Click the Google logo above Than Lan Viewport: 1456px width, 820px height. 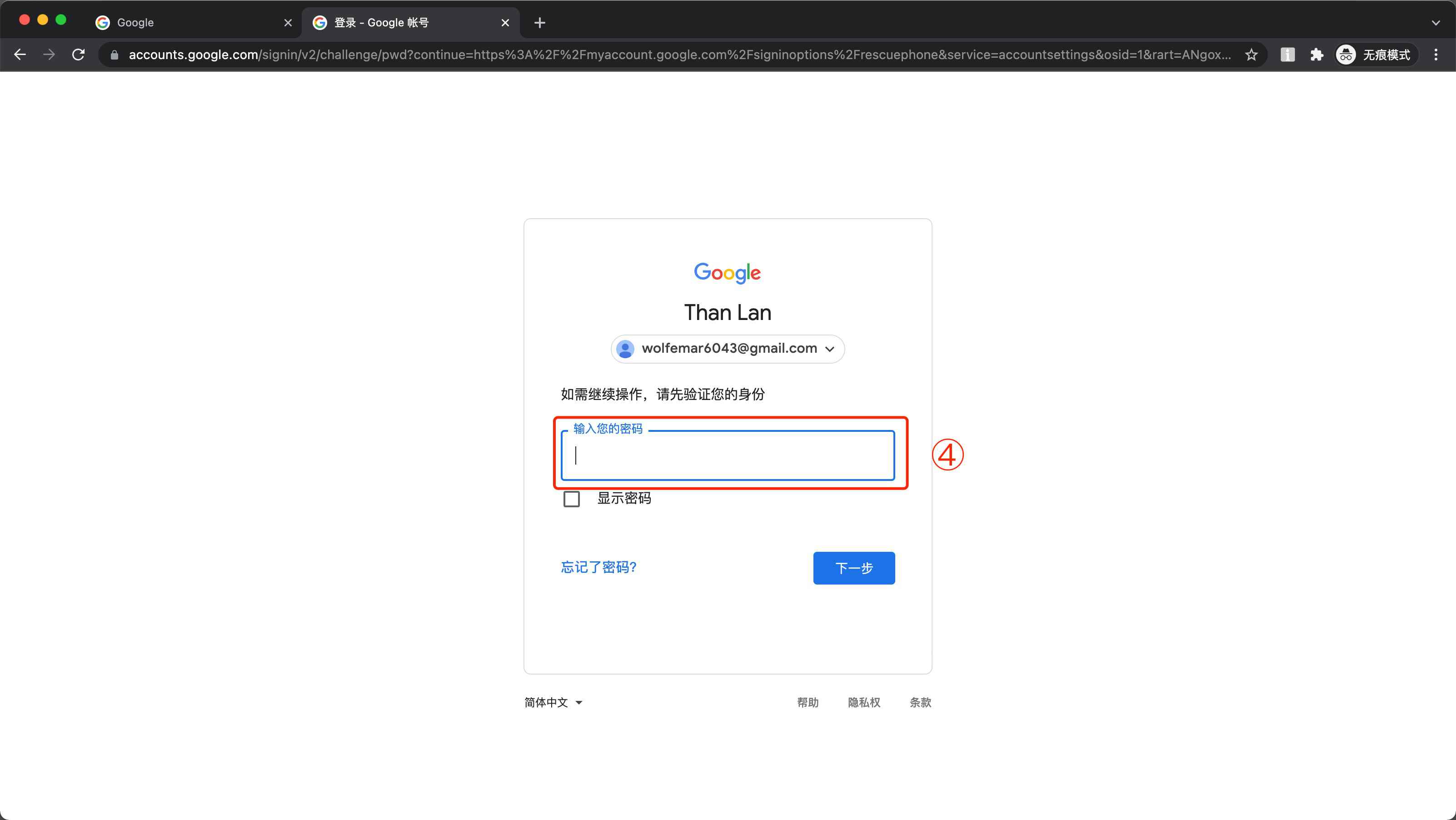tap(728, 273)
